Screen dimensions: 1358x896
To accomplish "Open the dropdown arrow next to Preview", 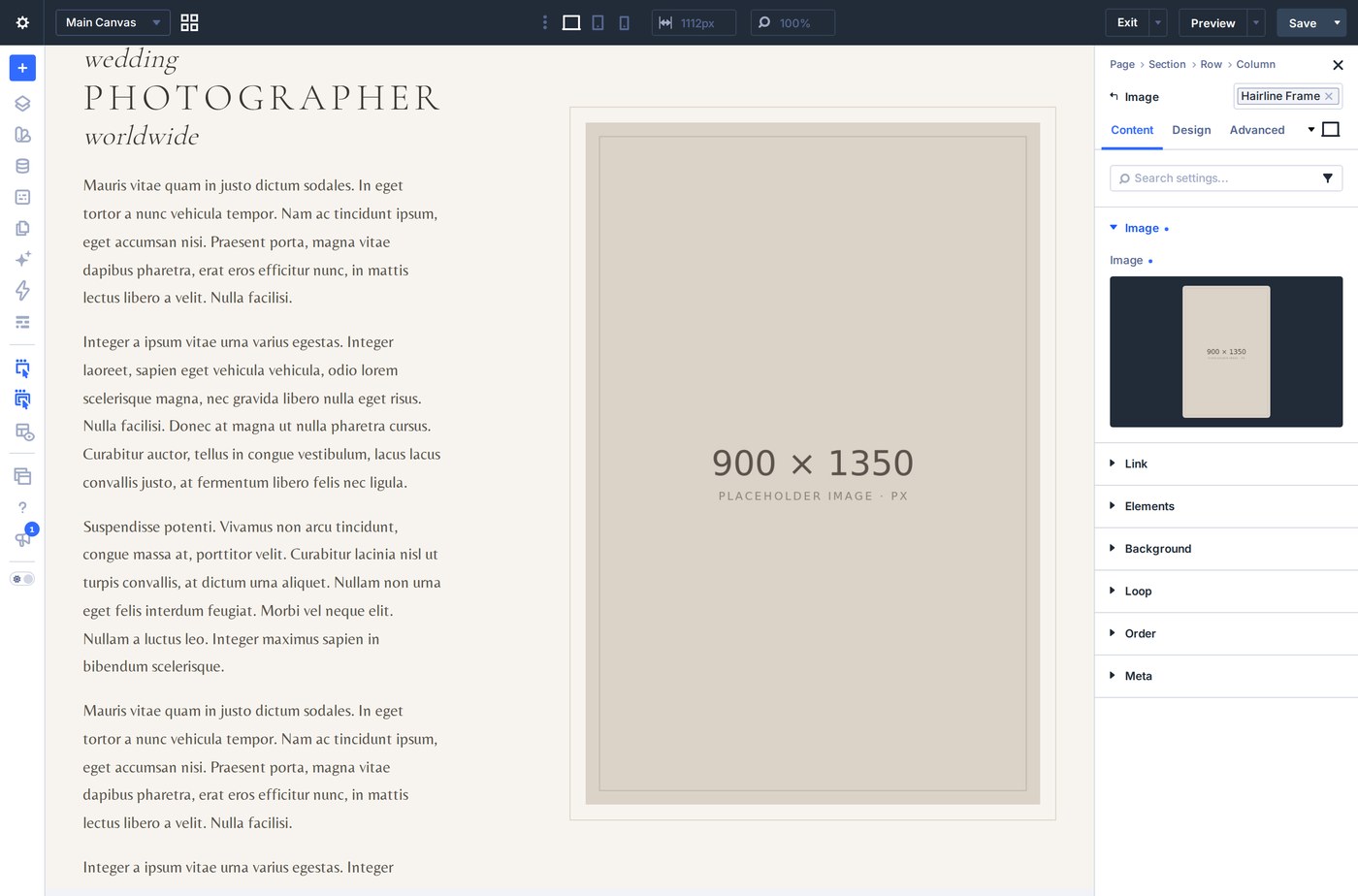I will [1256, 22].
